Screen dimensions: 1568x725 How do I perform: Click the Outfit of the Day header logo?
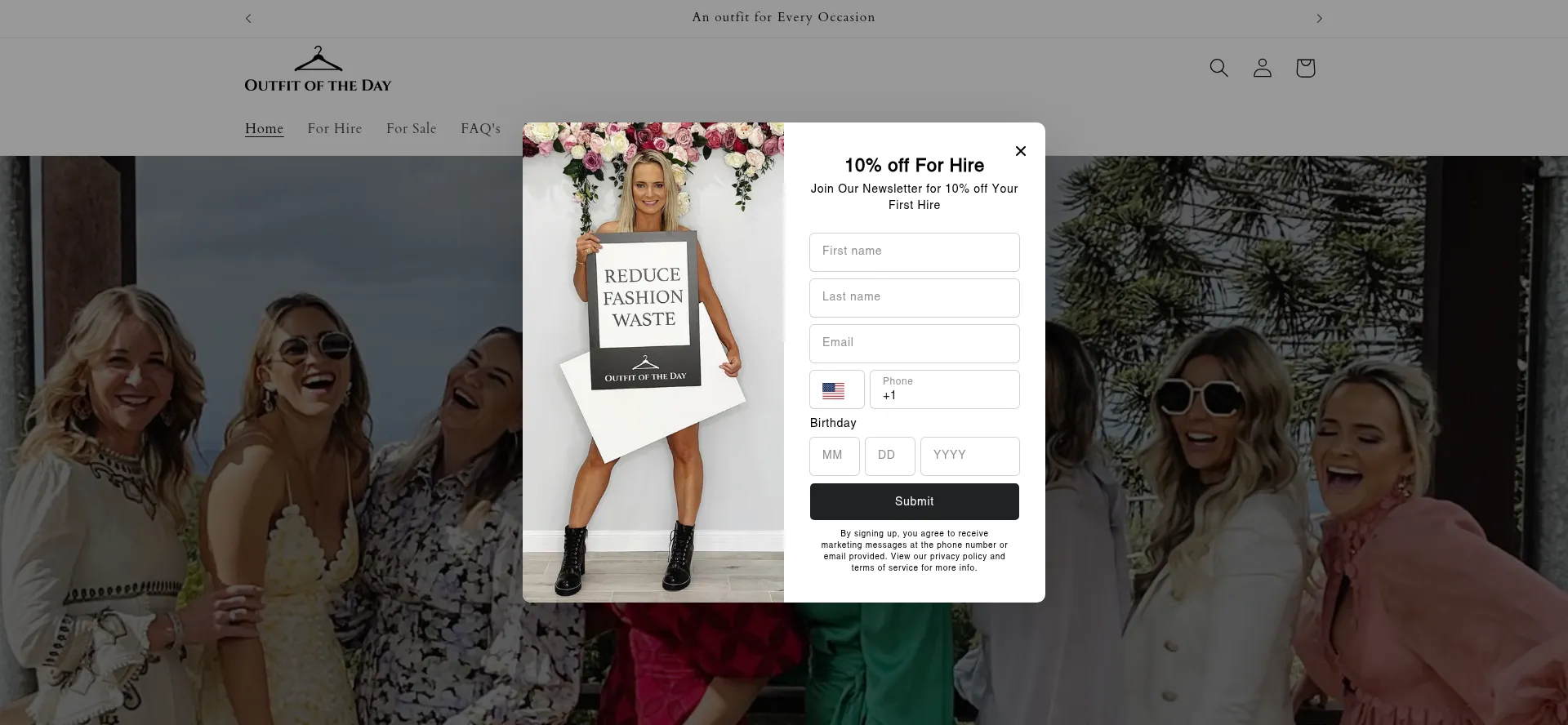point(318,69)
